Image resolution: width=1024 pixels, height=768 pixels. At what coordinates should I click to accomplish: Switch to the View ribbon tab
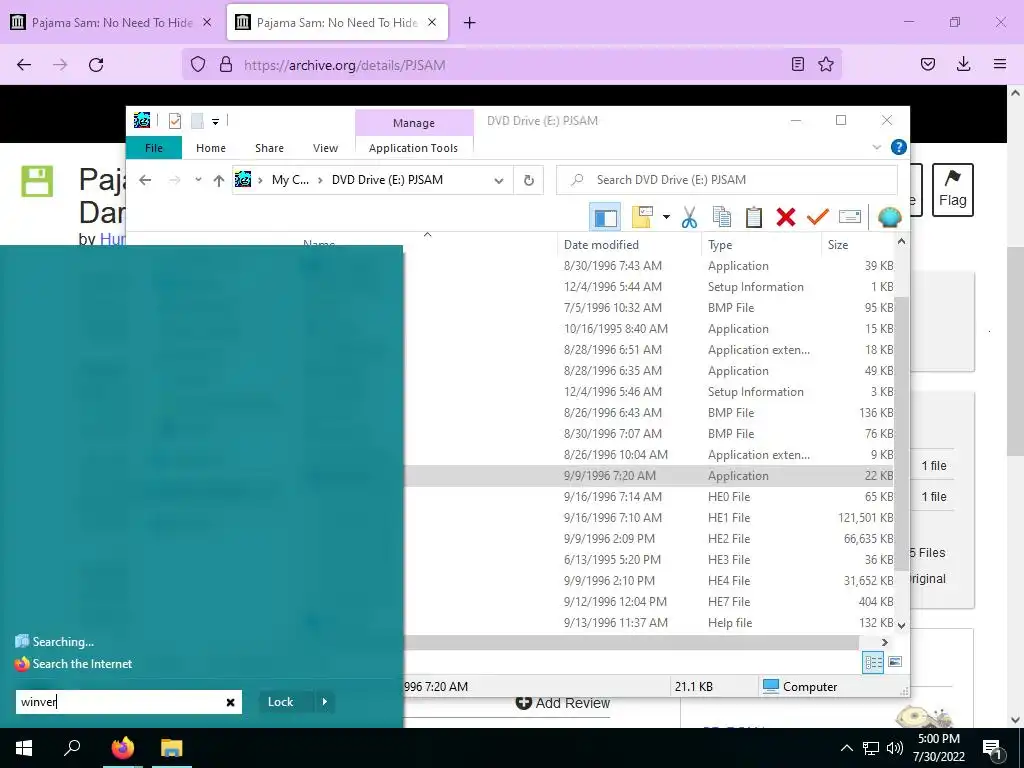pos(325,148)
